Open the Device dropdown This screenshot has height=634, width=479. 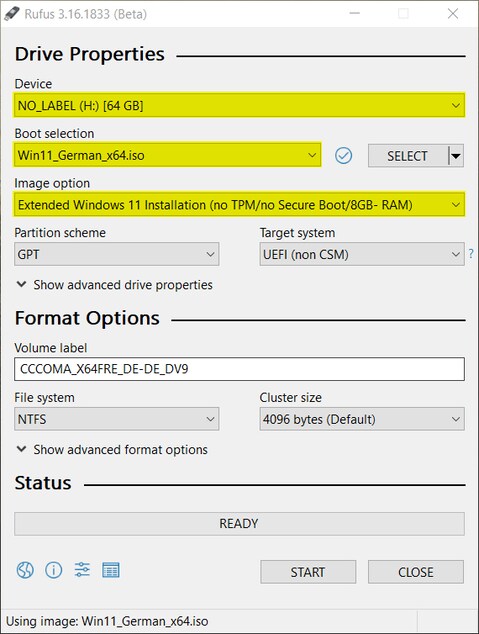[239, 106]
